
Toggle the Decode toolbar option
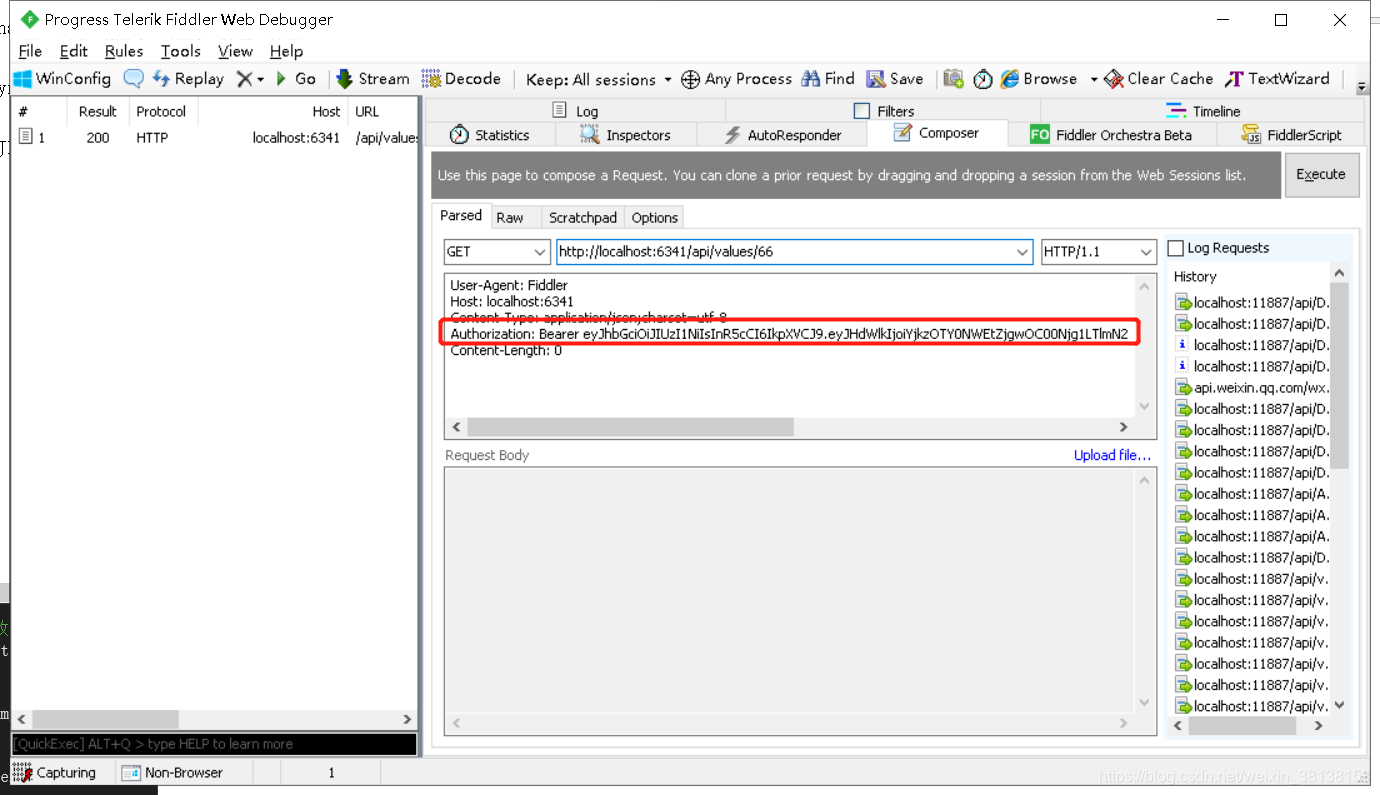(461, 79)
